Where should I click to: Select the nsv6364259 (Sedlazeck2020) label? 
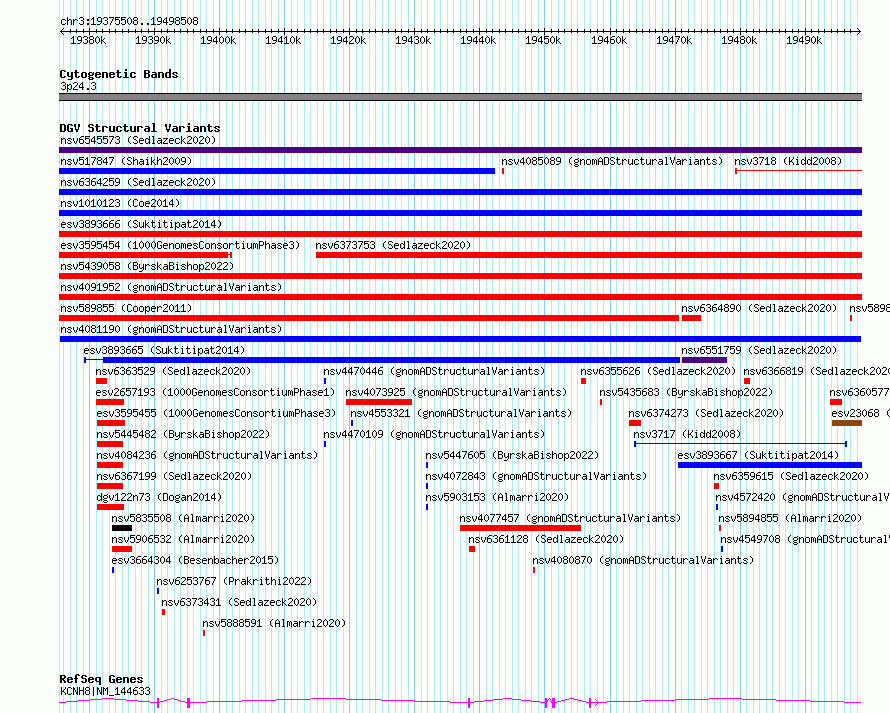point(138,182)
